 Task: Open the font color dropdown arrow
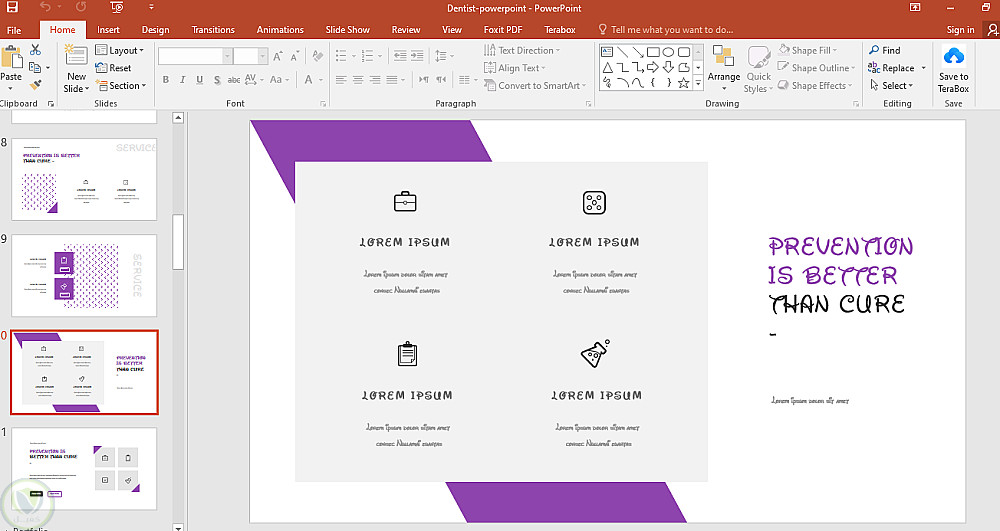click(321, 80)
